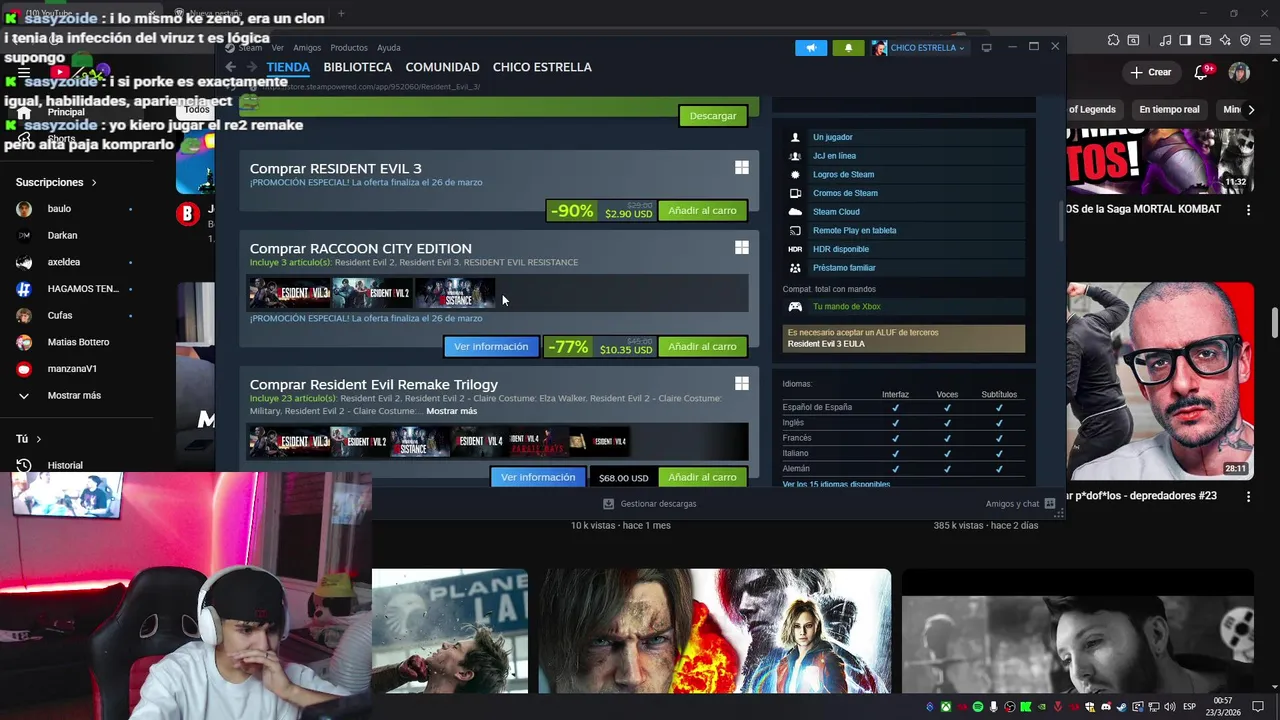Open the TIENDA tab in Steam
This screenshot has width=1280, height=720.
288,67
